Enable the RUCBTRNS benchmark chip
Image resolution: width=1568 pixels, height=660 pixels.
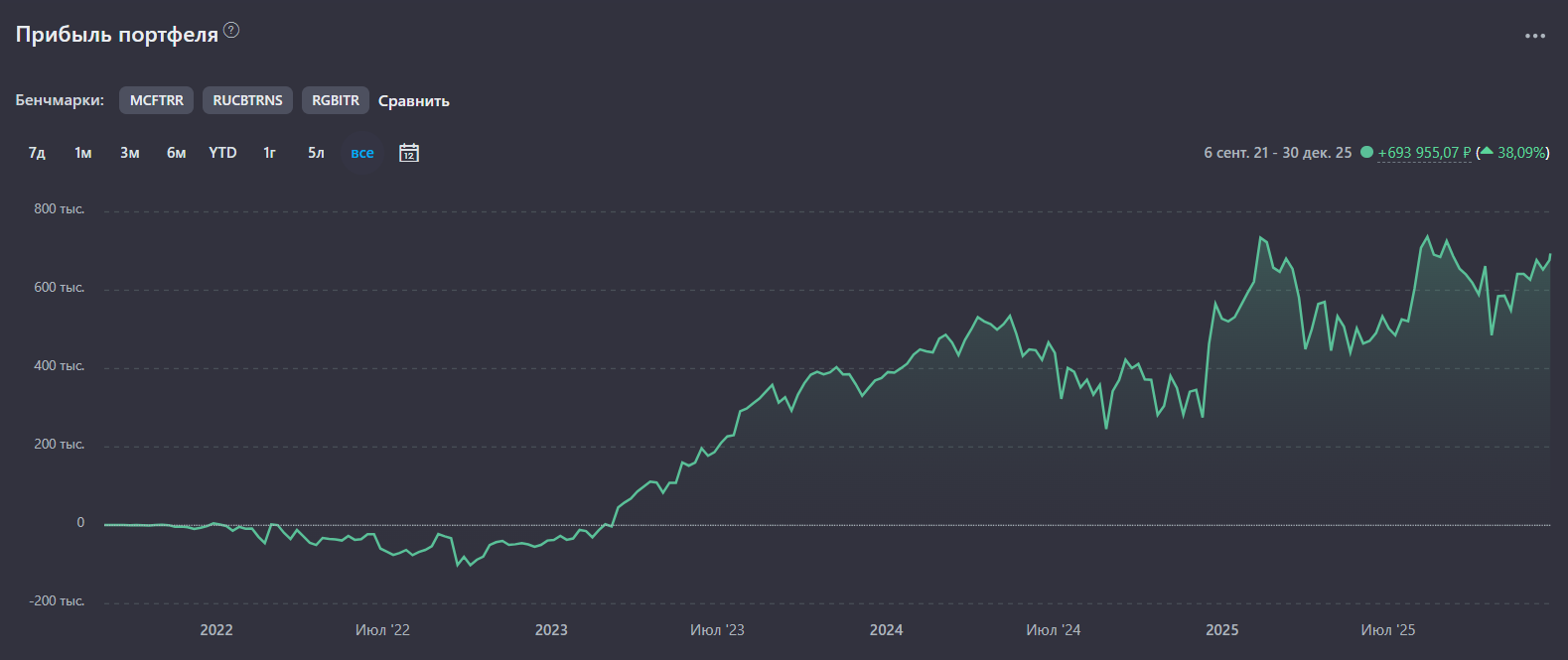coord(247,100)
